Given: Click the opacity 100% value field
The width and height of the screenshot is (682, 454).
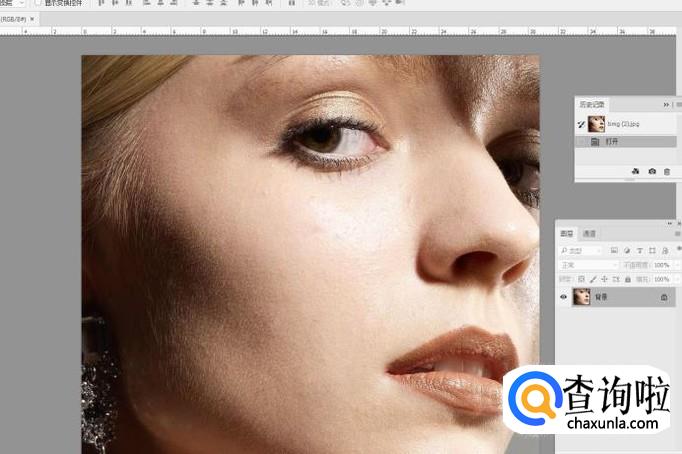Looking at the screenshot, I should pos(662,265).
